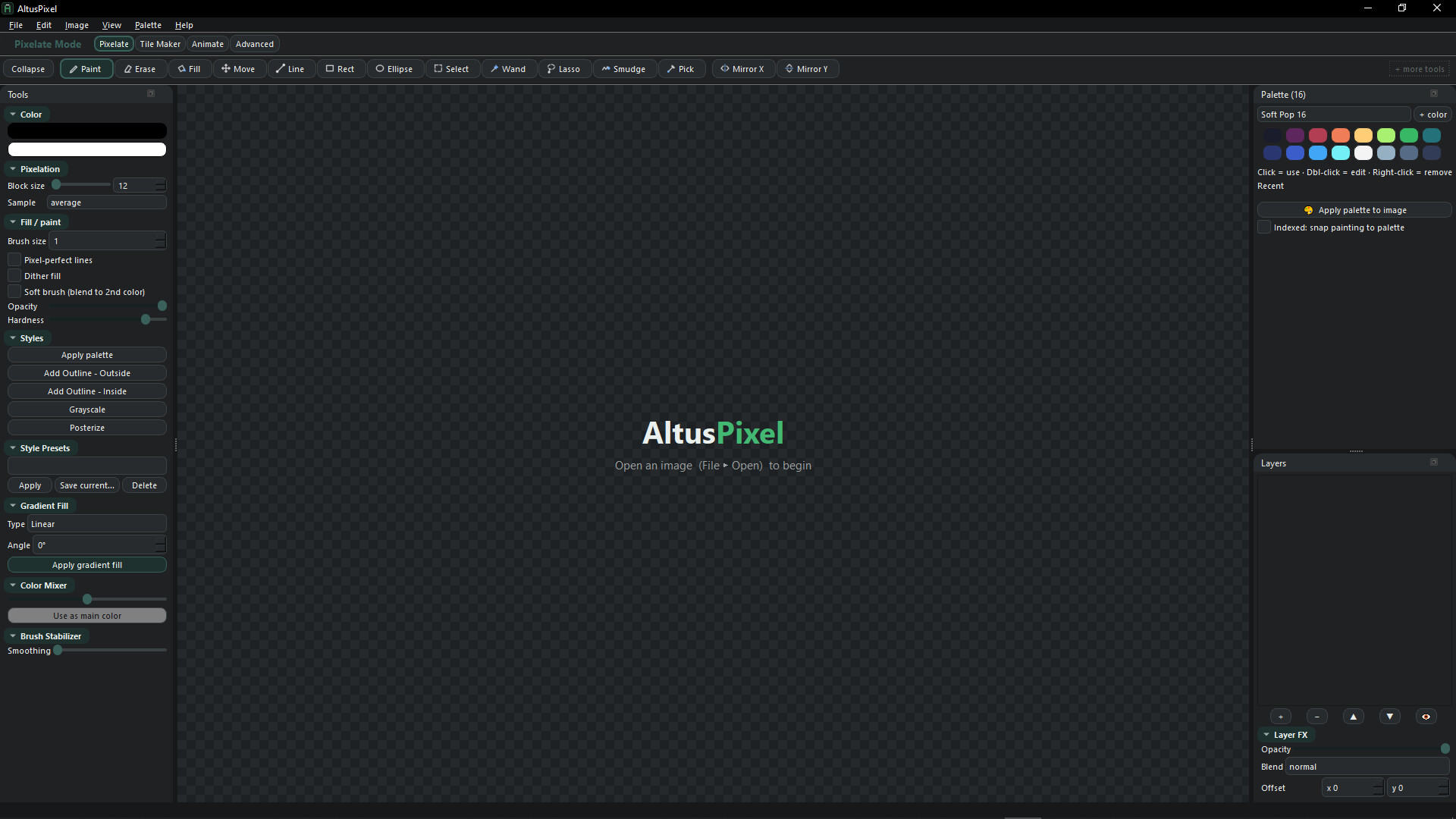Image resolution: width=1456 pixels, height=819 pixels.
Task: Move layer down with down arrow
Action: [1390, 717]
